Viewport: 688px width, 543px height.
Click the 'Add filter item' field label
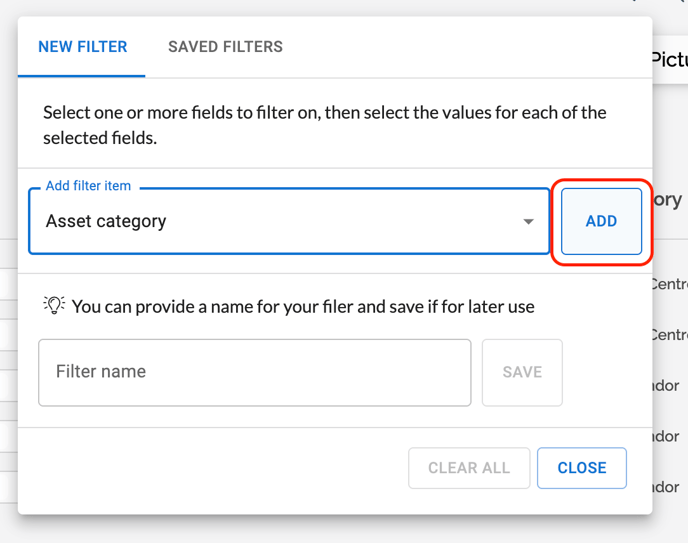(88, 186)
